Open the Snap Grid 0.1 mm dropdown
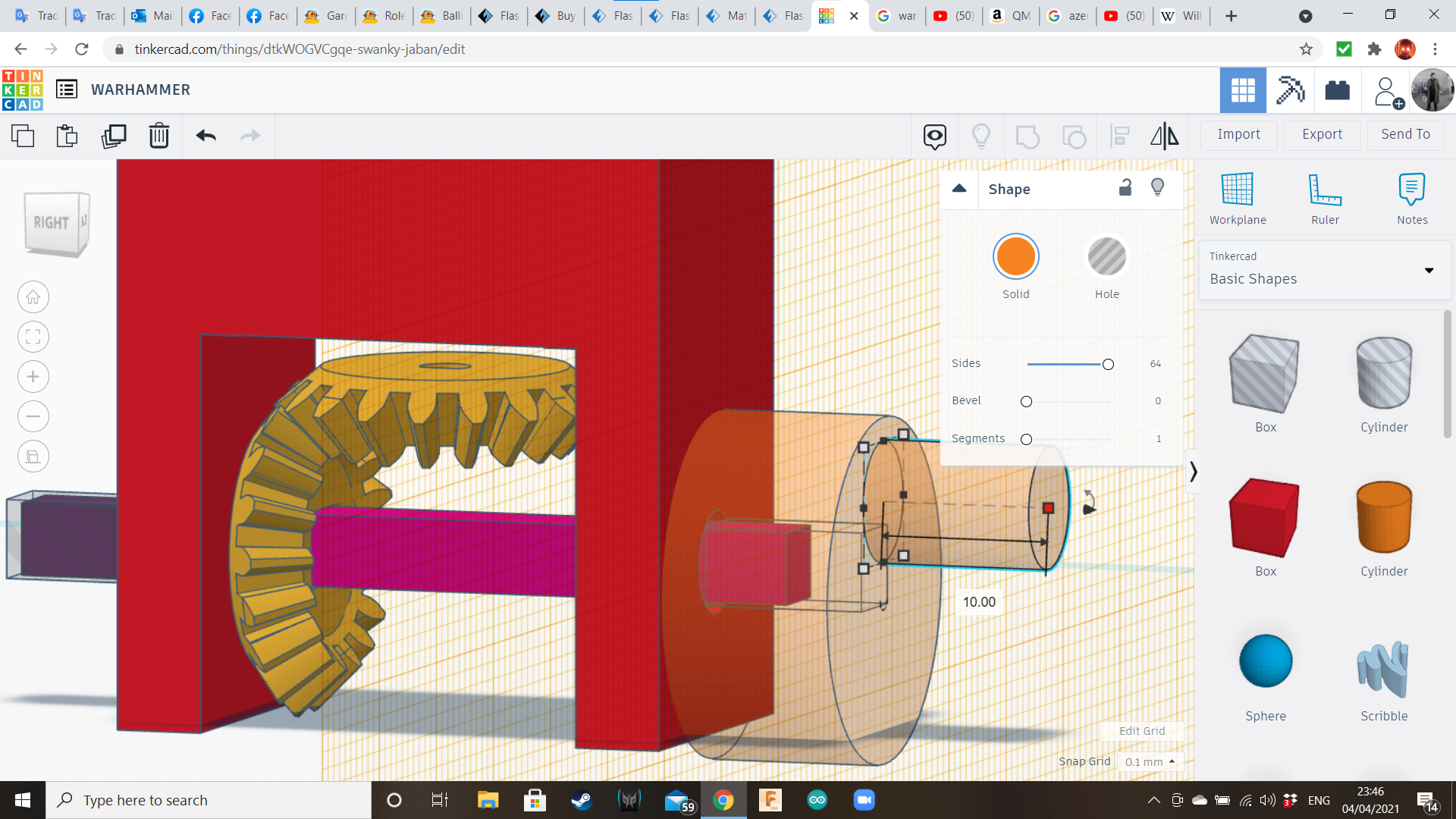Image resolution: width=1456 pixels, height=819 pixels. pyautogui.click(x=1150, y=761)
